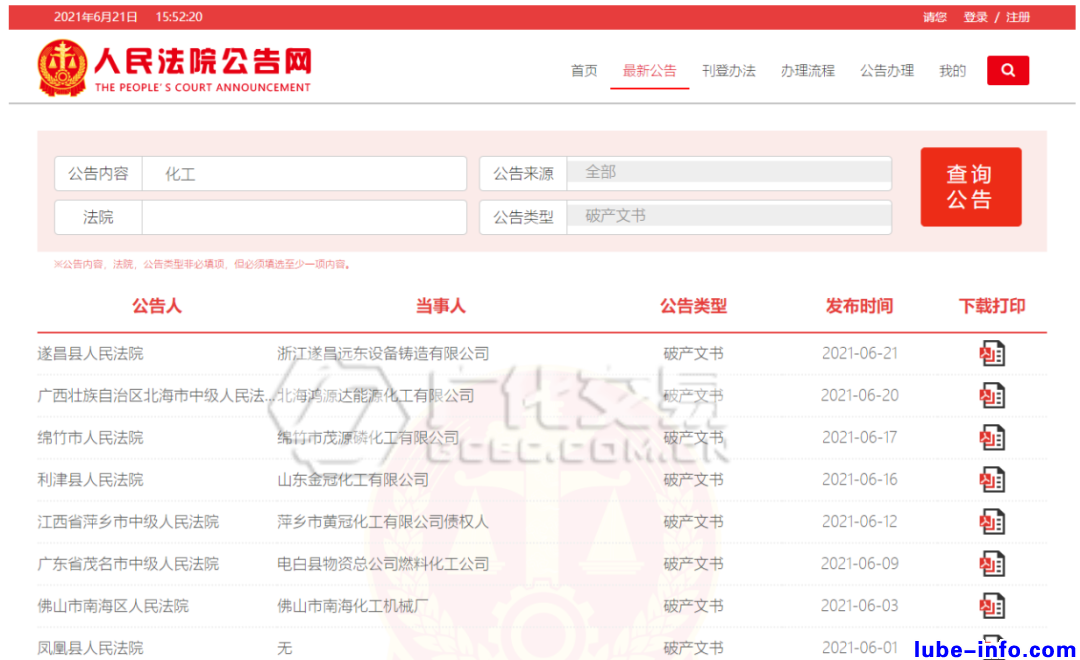Download PDF for 佛山市南海化工机械厂 row

[992, 606]
